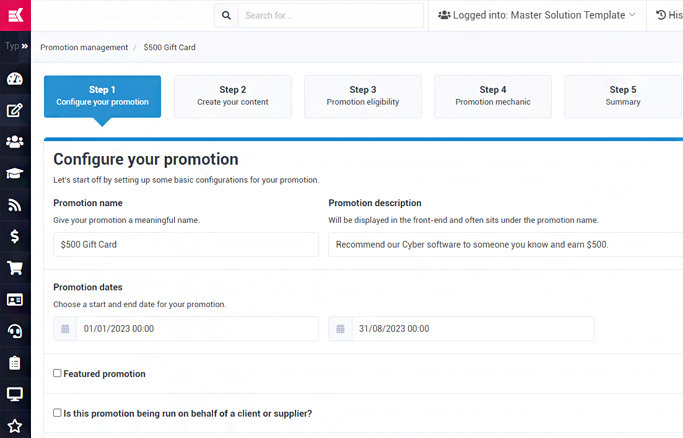
Task: Switch to Step 4 Promotion mechanic
Action: (492, 96)
